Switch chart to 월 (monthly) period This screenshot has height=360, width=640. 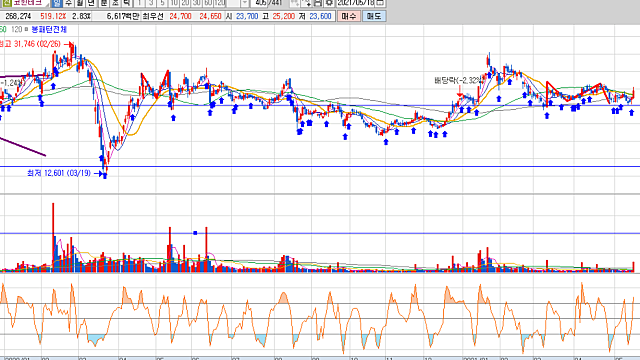[x=80, y=3]
